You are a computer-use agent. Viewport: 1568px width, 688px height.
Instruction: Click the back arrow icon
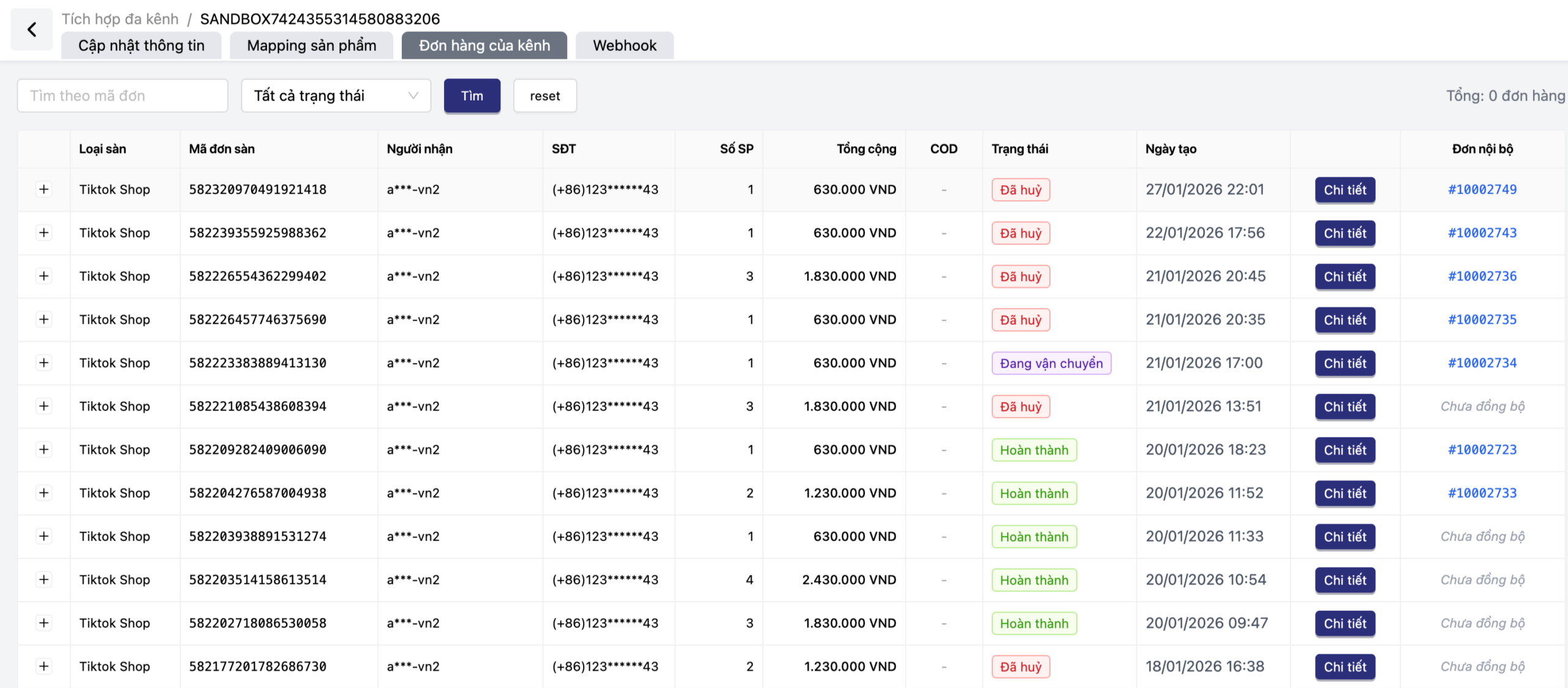pos(32,29)
